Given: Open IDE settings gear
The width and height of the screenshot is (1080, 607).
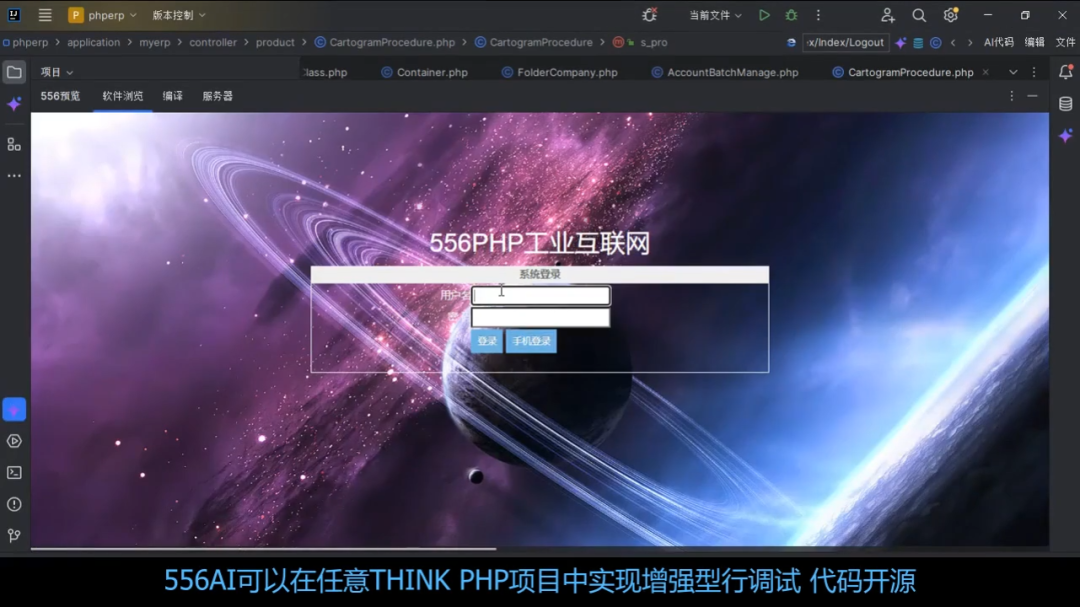Looking at the screenshot, I should point(951,14).
